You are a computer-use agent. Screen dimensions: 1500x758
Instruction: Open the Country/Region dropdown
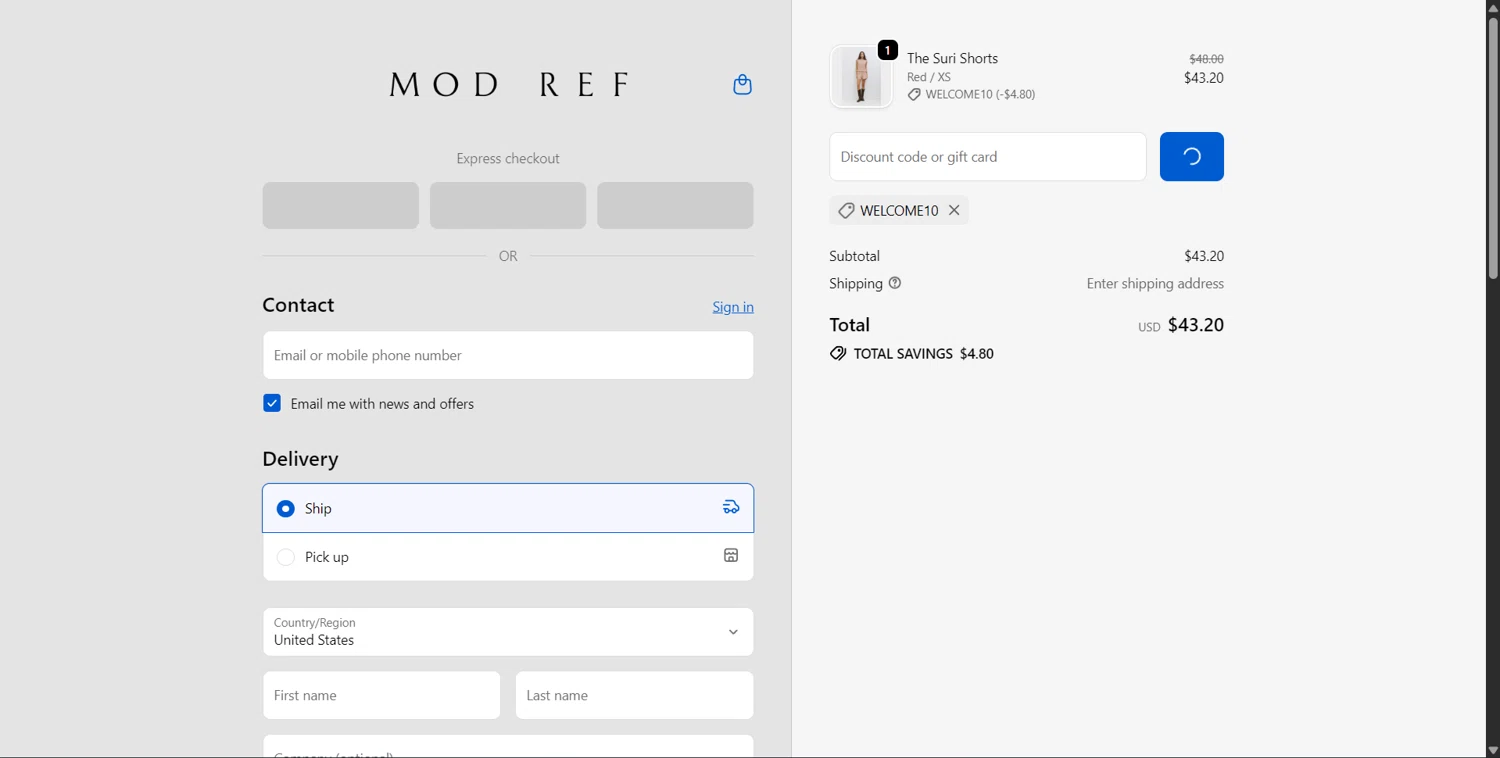tap(508, 632)
